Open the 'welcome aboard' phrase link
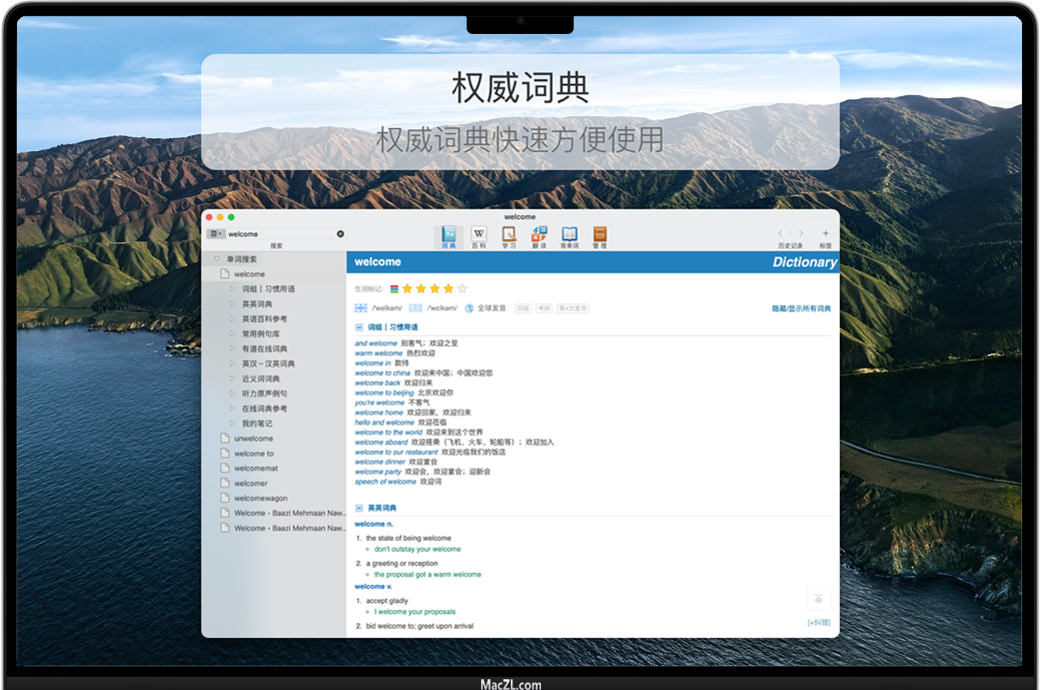The image size is (1040, 690). [381, 442]
